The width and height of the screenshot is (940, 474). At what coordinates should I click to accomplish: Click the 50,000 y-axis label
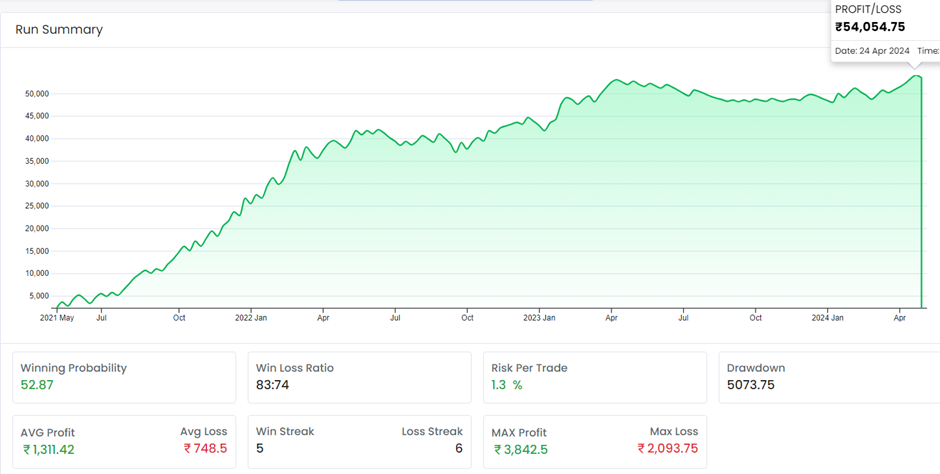click(37, 93)
